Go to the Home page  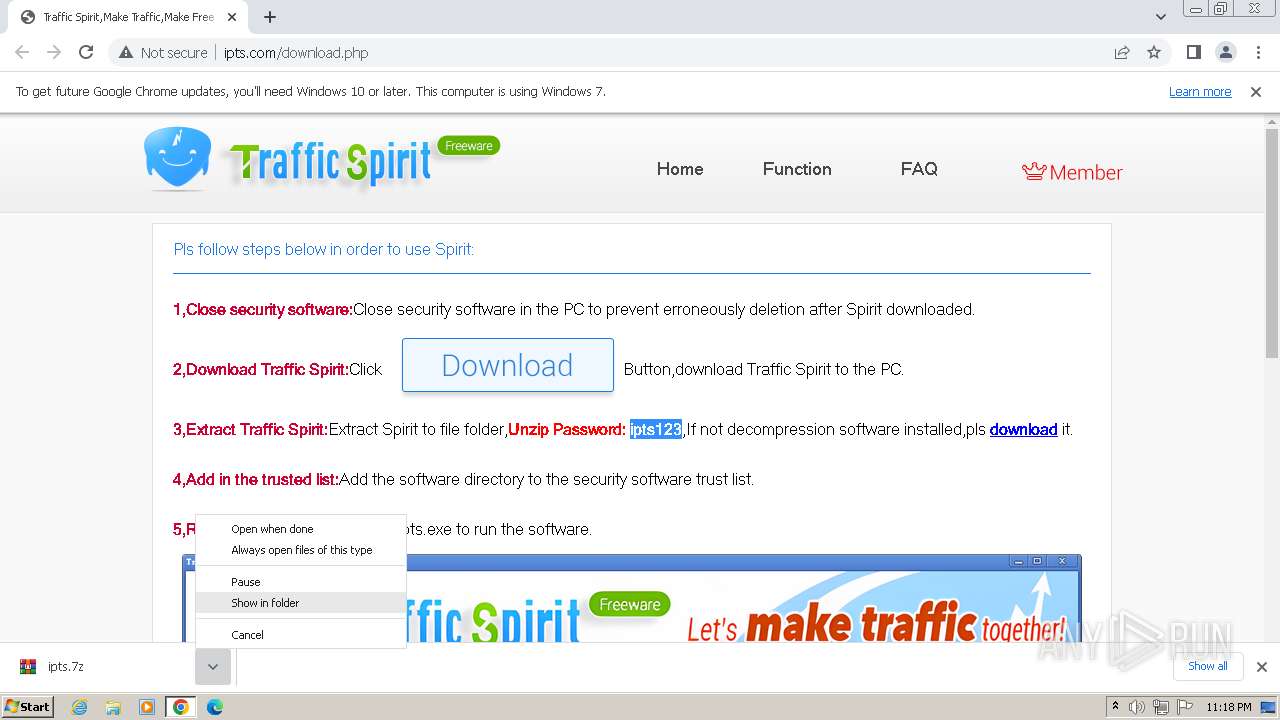point(680,169)
